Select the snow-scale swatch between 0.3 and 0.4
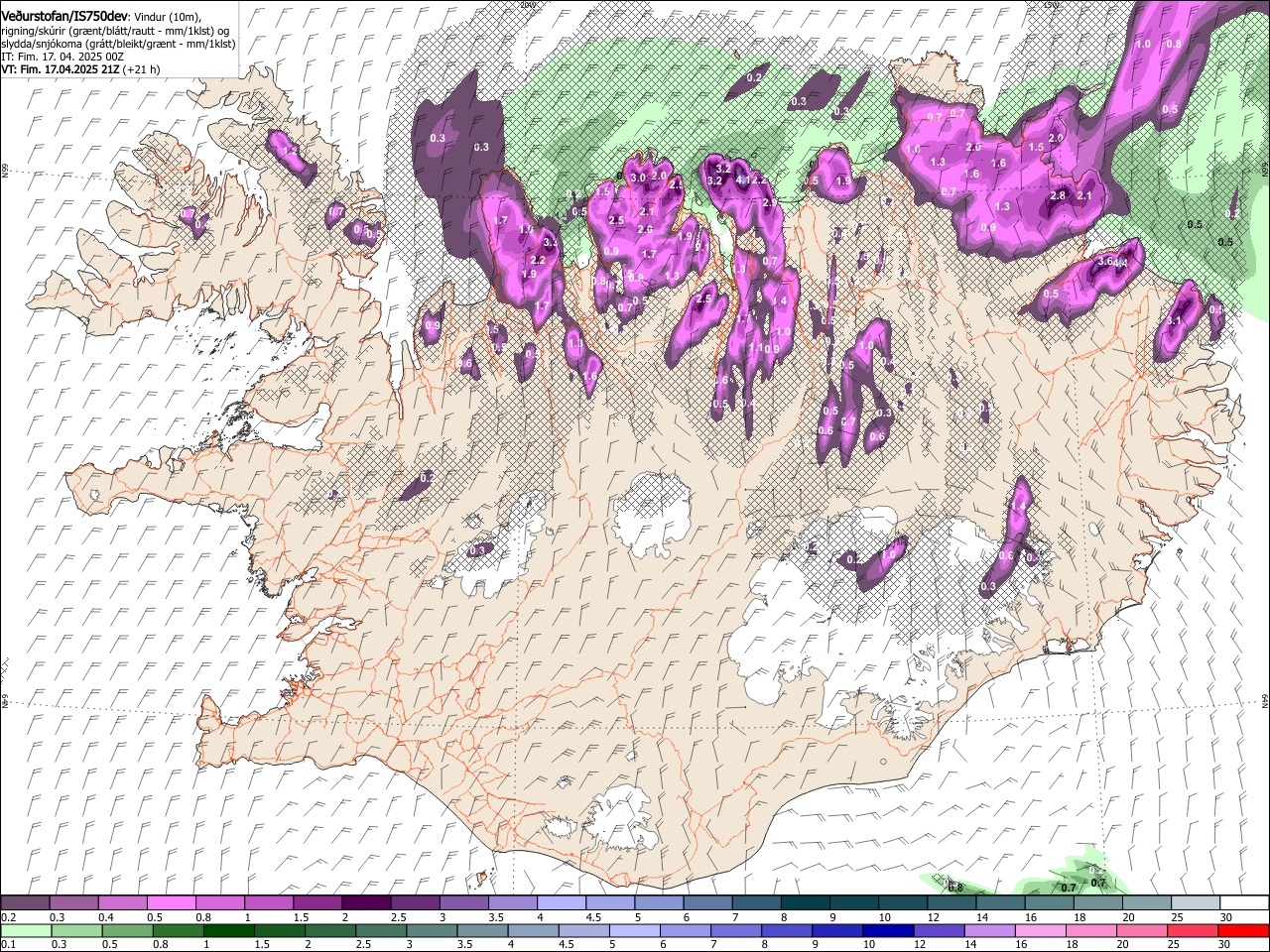The image size is (1270, 952). pyautogui.click(x=73, y=902)
